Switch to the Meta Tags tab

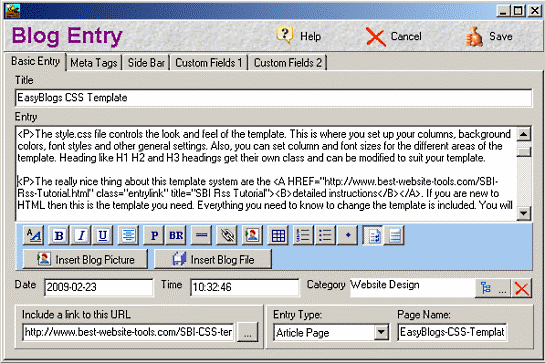tap(94, 63)
